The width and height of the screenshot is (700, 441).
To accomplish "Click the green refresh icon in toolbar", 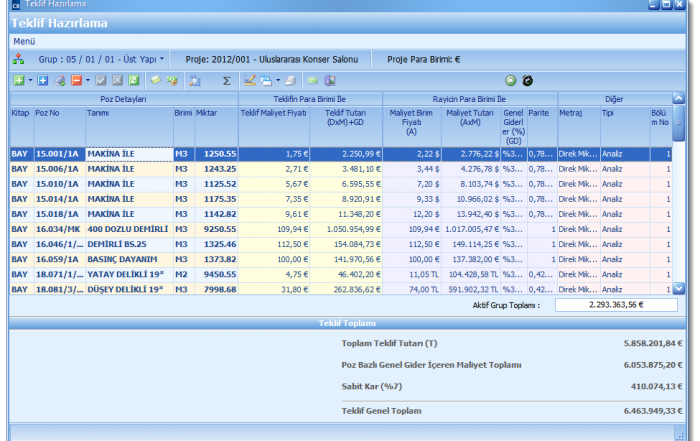I will pyautogui.click(x=133, y=80).
